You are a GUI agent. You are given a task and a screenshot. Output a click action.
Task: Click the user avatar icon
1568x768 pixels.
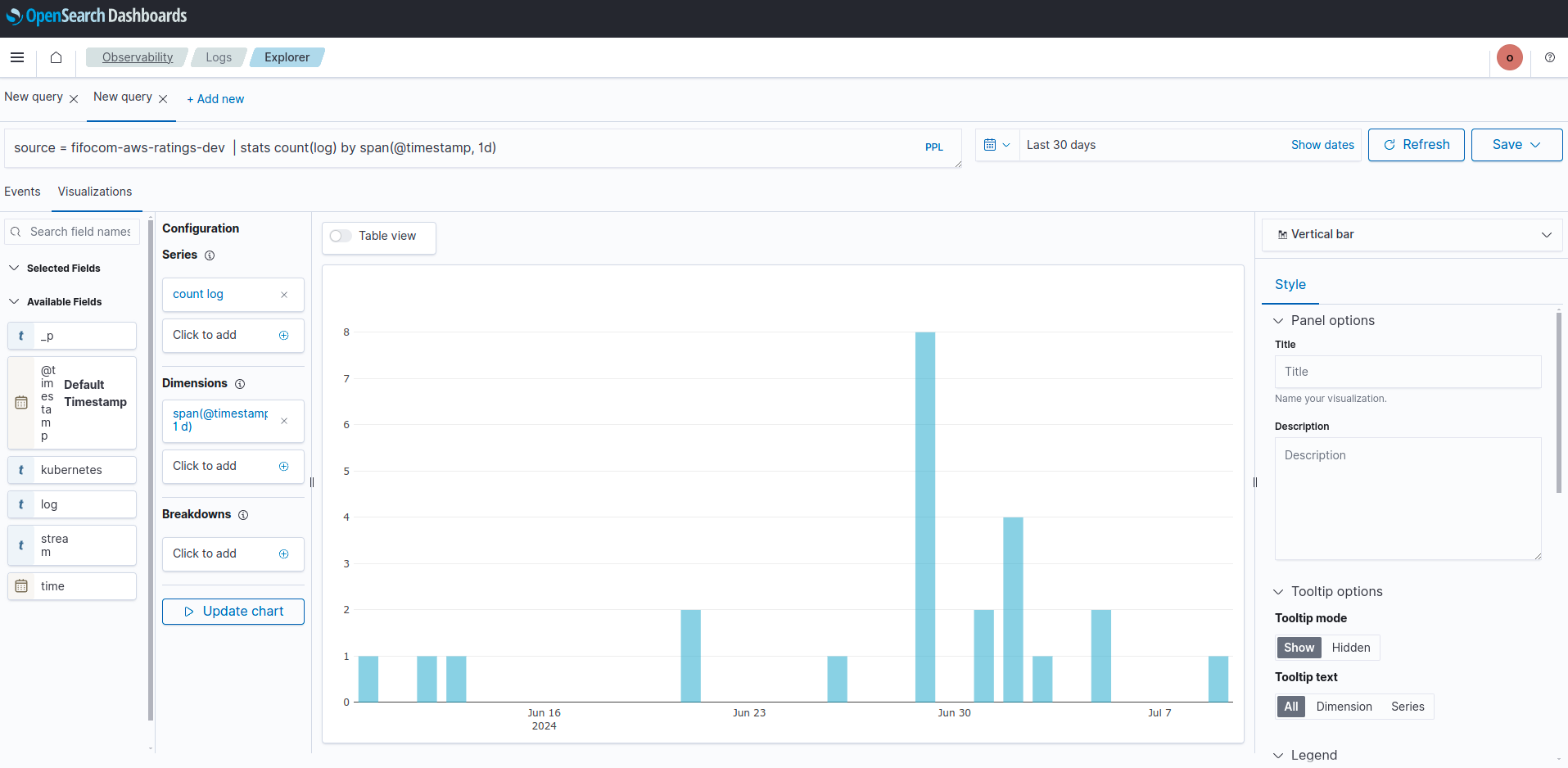coord(1510,57)
